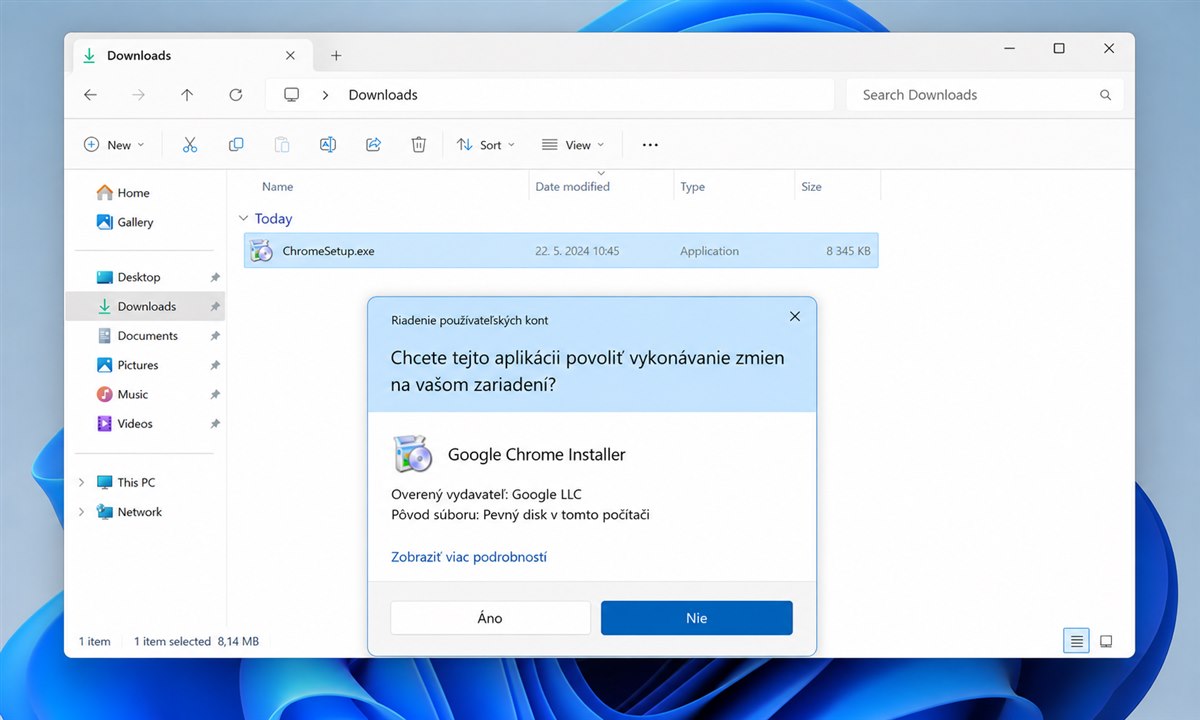Switch to details view icon in status bar
The image size is (1200, 720).
point(1076,641)
